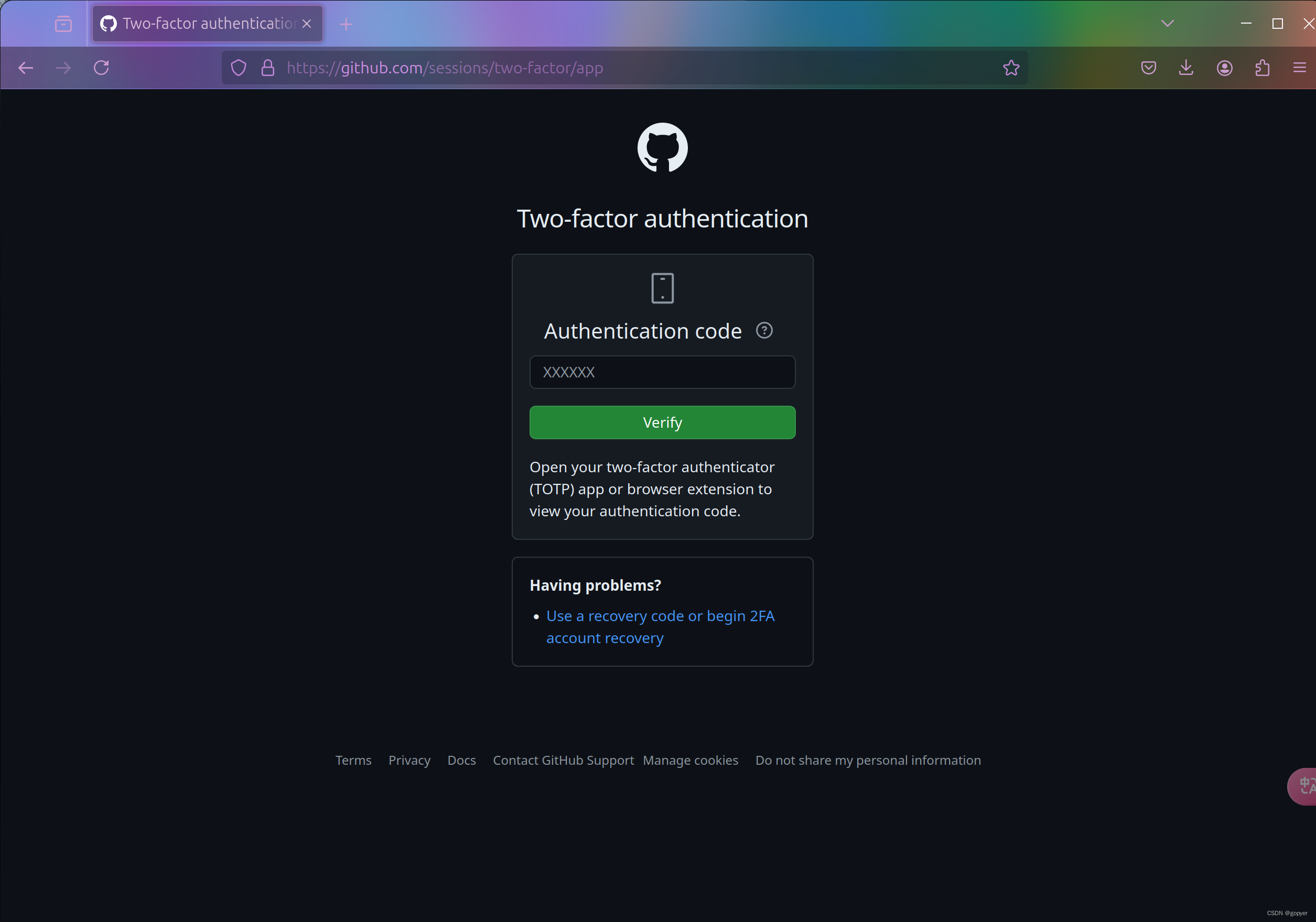Expand the list all tabs chevron
The image size is (1316, 922).
tap(1167, 24)
